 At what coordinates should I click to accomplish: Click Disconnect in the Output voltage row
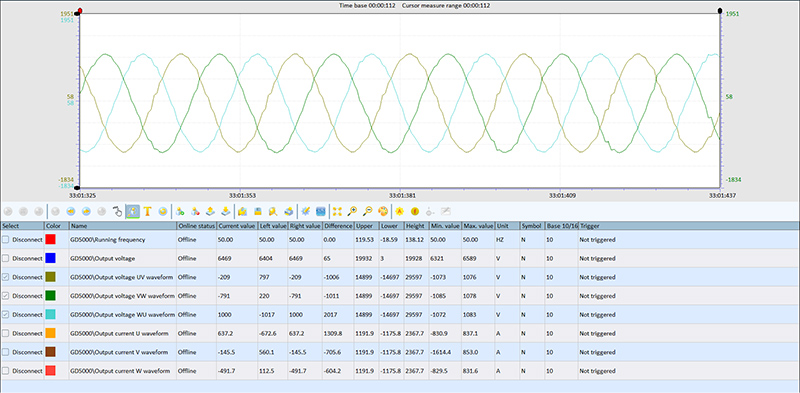[27, 258]
